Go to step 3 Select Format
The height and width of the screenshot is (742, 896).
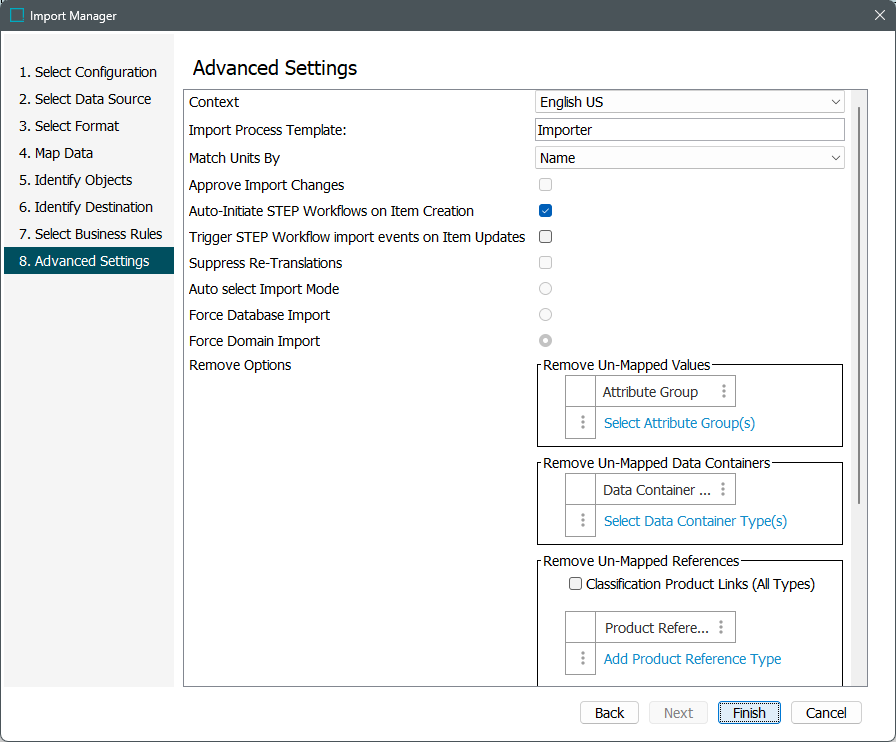pyautogui.click(x=69, y=126)
